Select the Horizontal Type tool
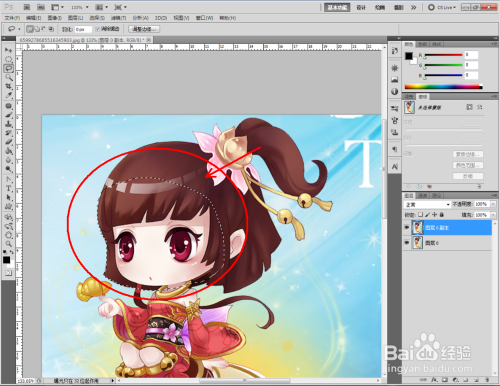500x386 pixels. coord(8,189)
